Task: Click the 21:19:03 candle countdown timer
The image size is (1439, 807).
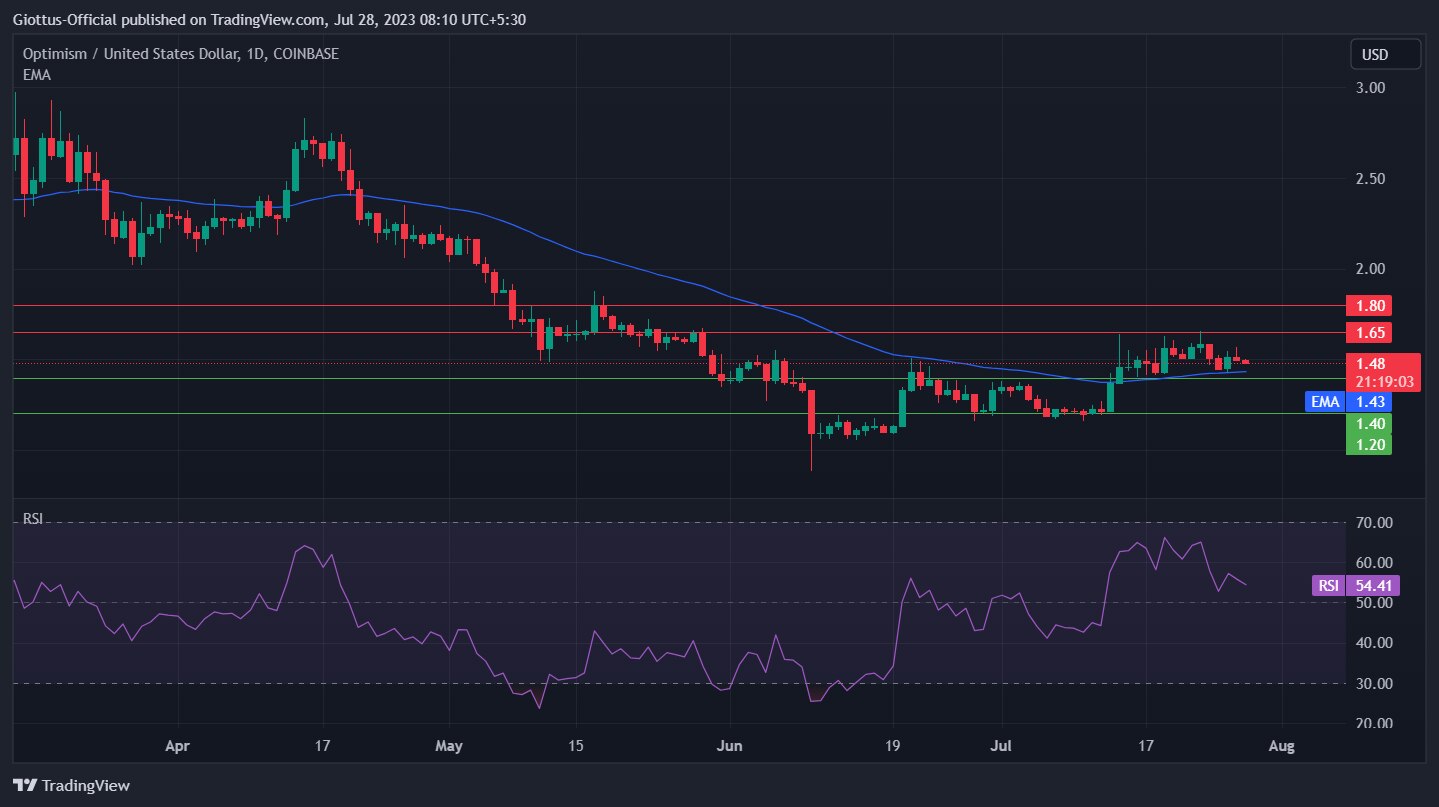Action: coord(1383,381)
